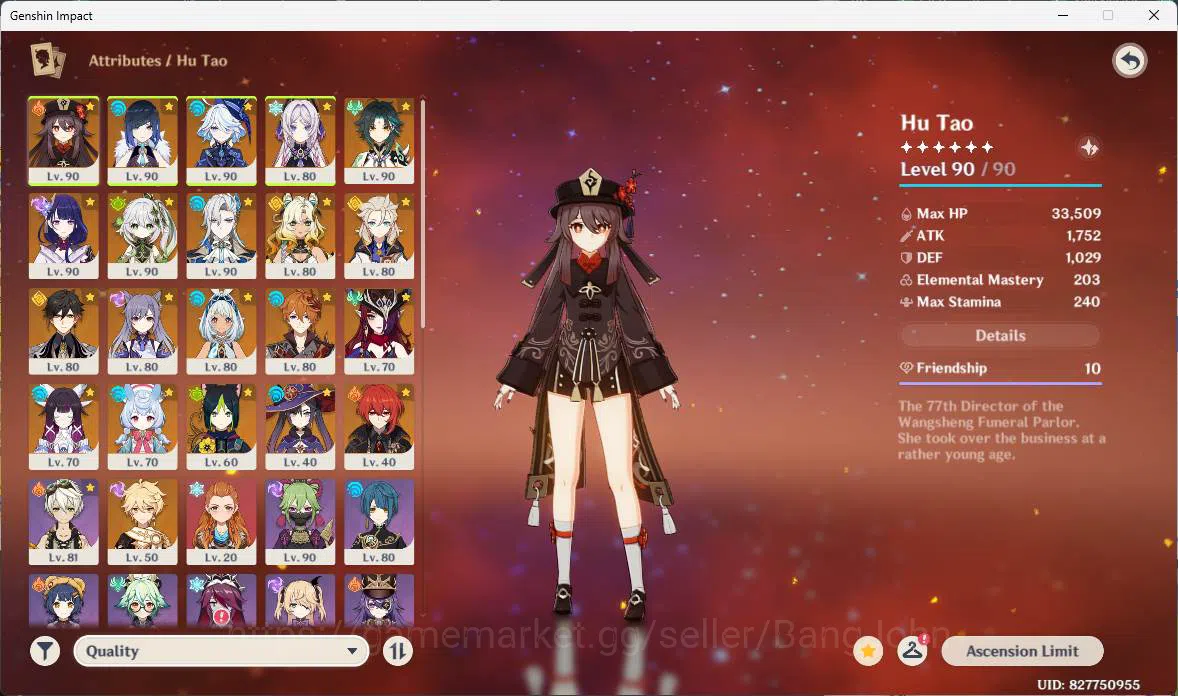This screenshot has width=1178, height=696.
Task: Pick Chasca's Lv.70 portrait
Action: 379,331
